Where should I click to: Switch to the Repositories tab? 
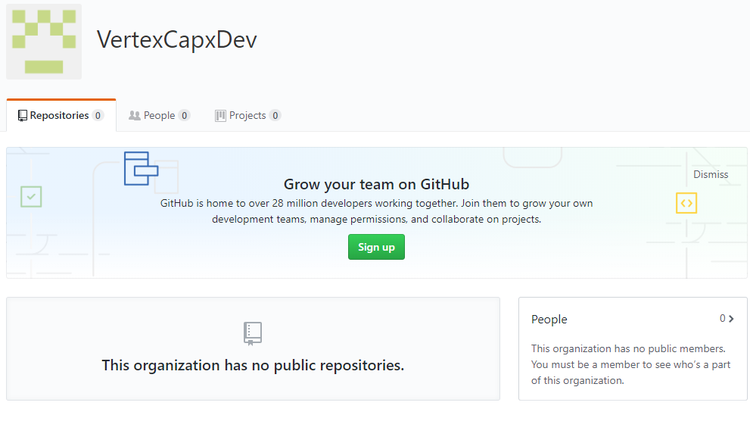[60, 116]
